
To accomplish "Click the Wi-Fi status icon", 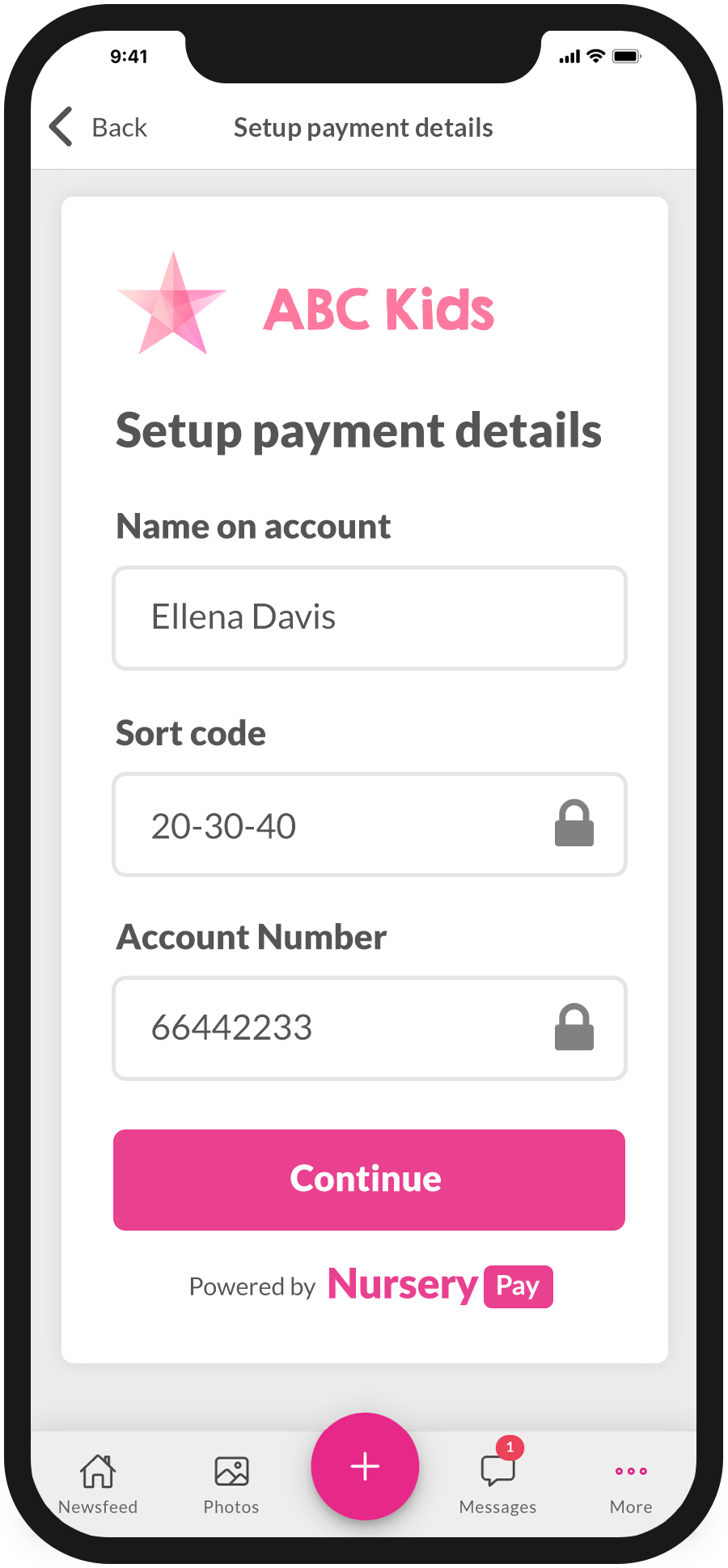I will [596, 57].
